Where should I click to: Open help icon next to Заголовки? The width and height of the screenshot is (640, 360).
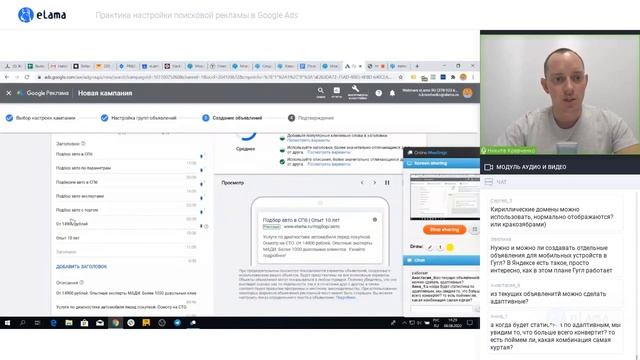pyautogui.click(x=83, y=144)
